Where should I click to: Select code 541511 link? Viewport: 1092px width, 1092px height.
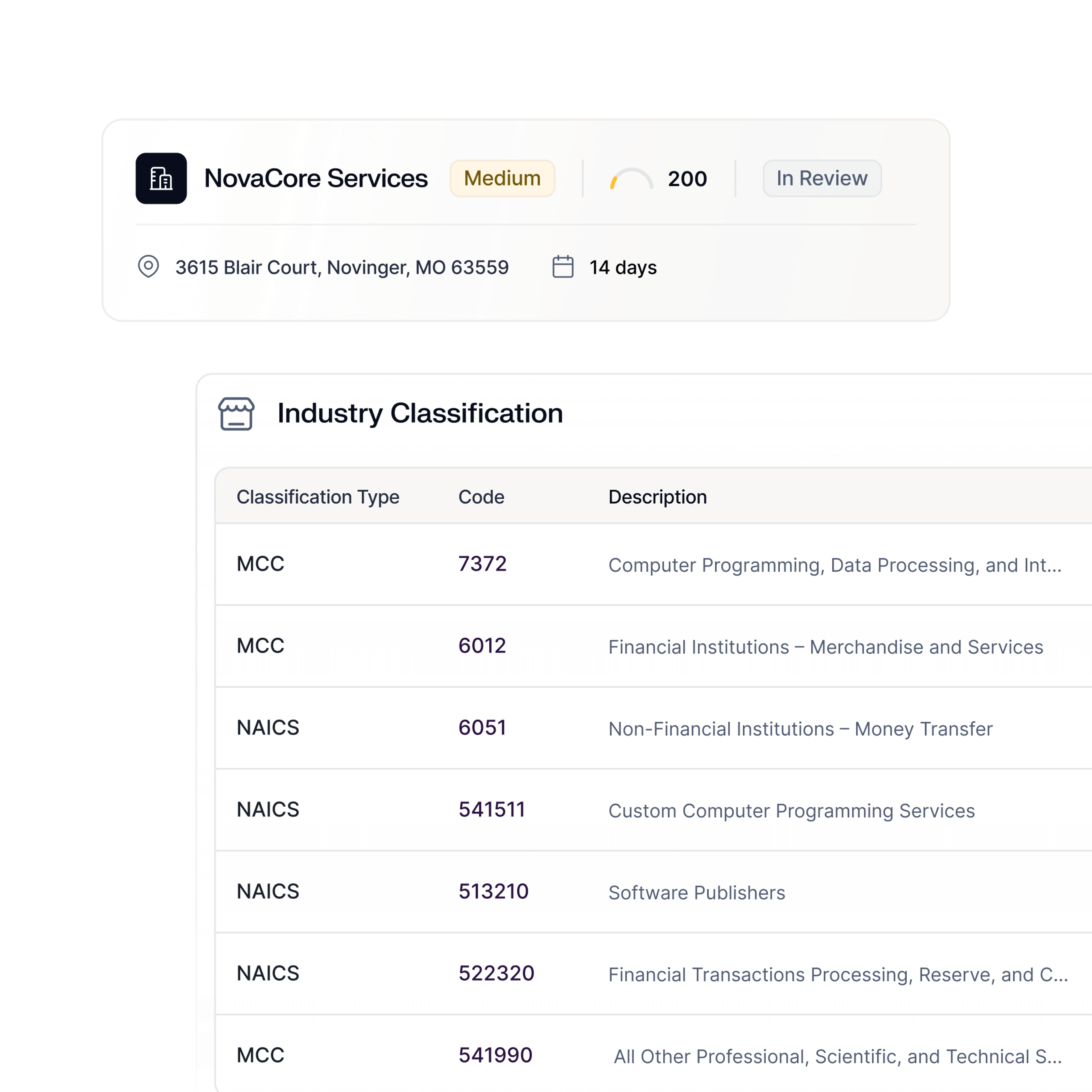tap(492, 810)
